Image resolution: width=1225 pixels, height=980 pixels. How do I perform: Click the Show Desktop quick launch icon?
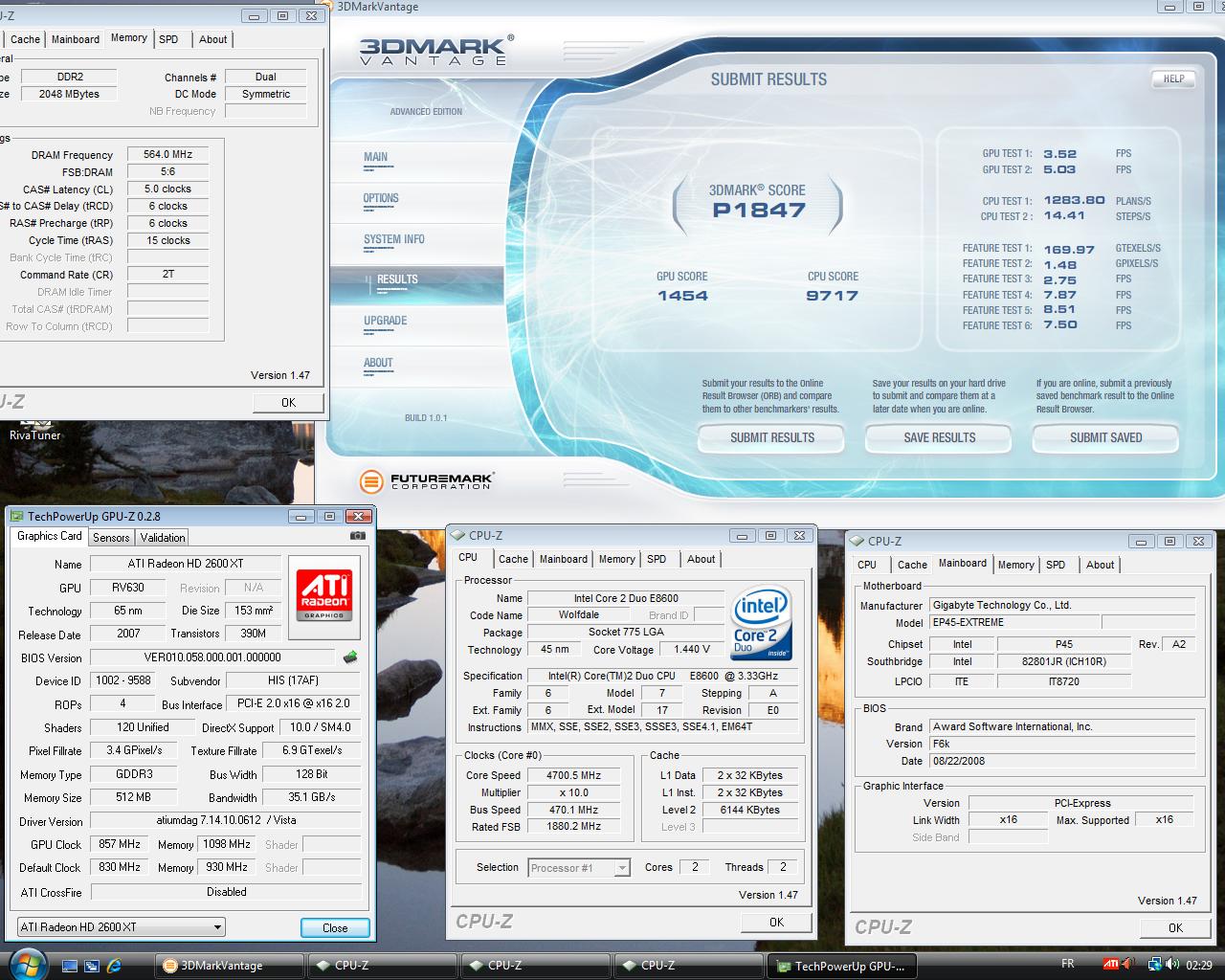pyautogui.click(x=70, y=965)
